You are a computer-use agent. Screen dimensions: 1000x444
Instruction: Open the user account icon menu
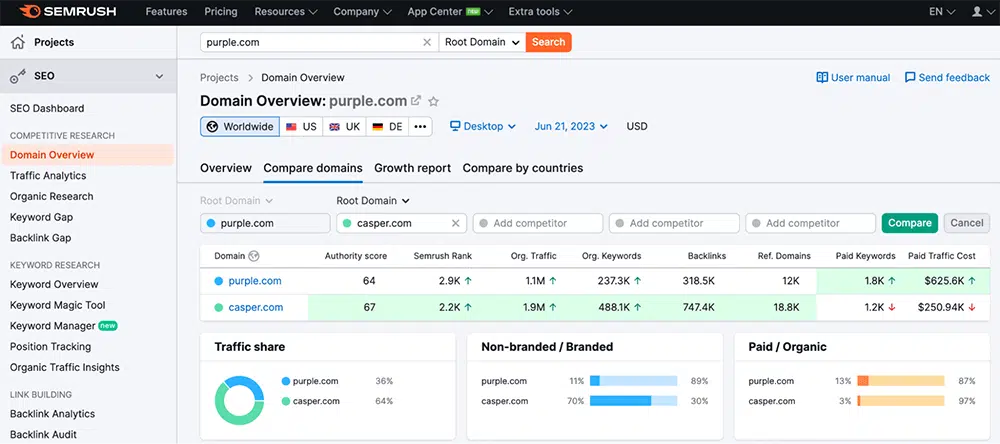(x=981, y=11)
